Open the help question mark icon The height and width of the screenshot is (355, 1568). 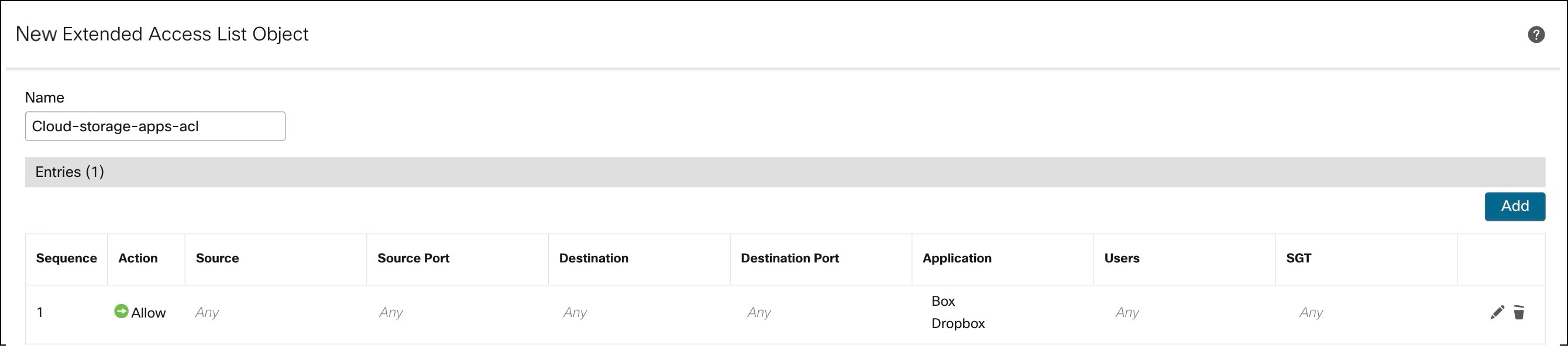(1536, 35)
